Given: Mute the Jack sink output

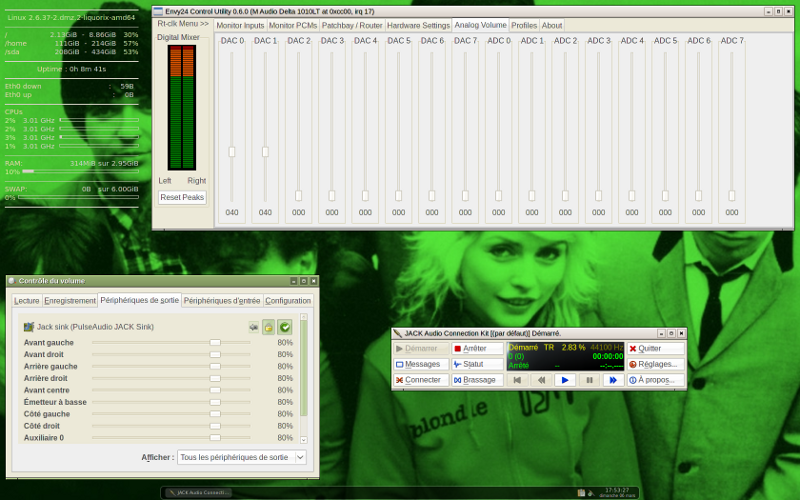Looking at the screenshot, I should click(x=254, y=327).
